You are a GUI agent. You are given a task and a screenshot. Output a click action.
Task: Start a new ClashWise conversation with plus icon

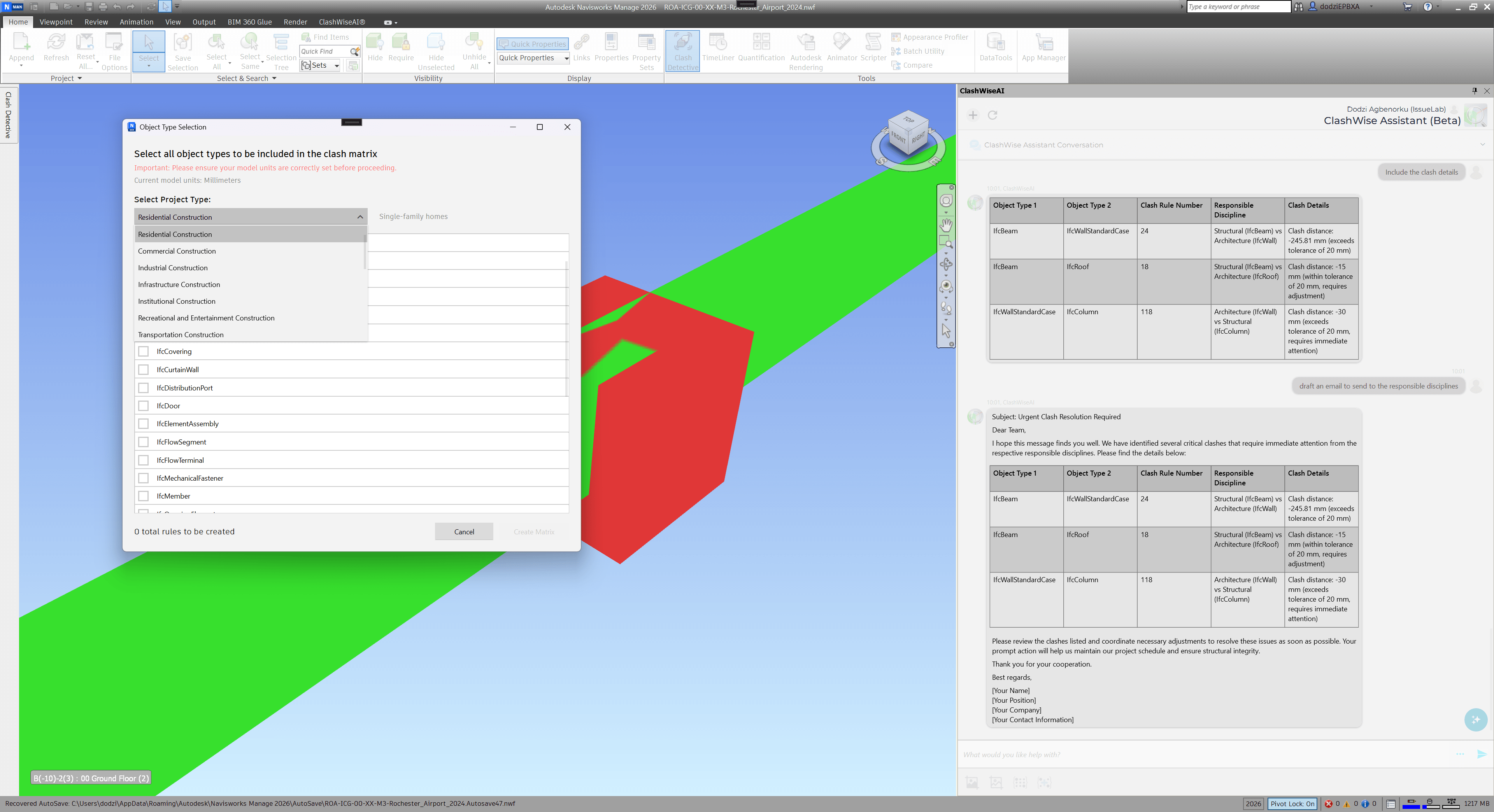[973, 115]
